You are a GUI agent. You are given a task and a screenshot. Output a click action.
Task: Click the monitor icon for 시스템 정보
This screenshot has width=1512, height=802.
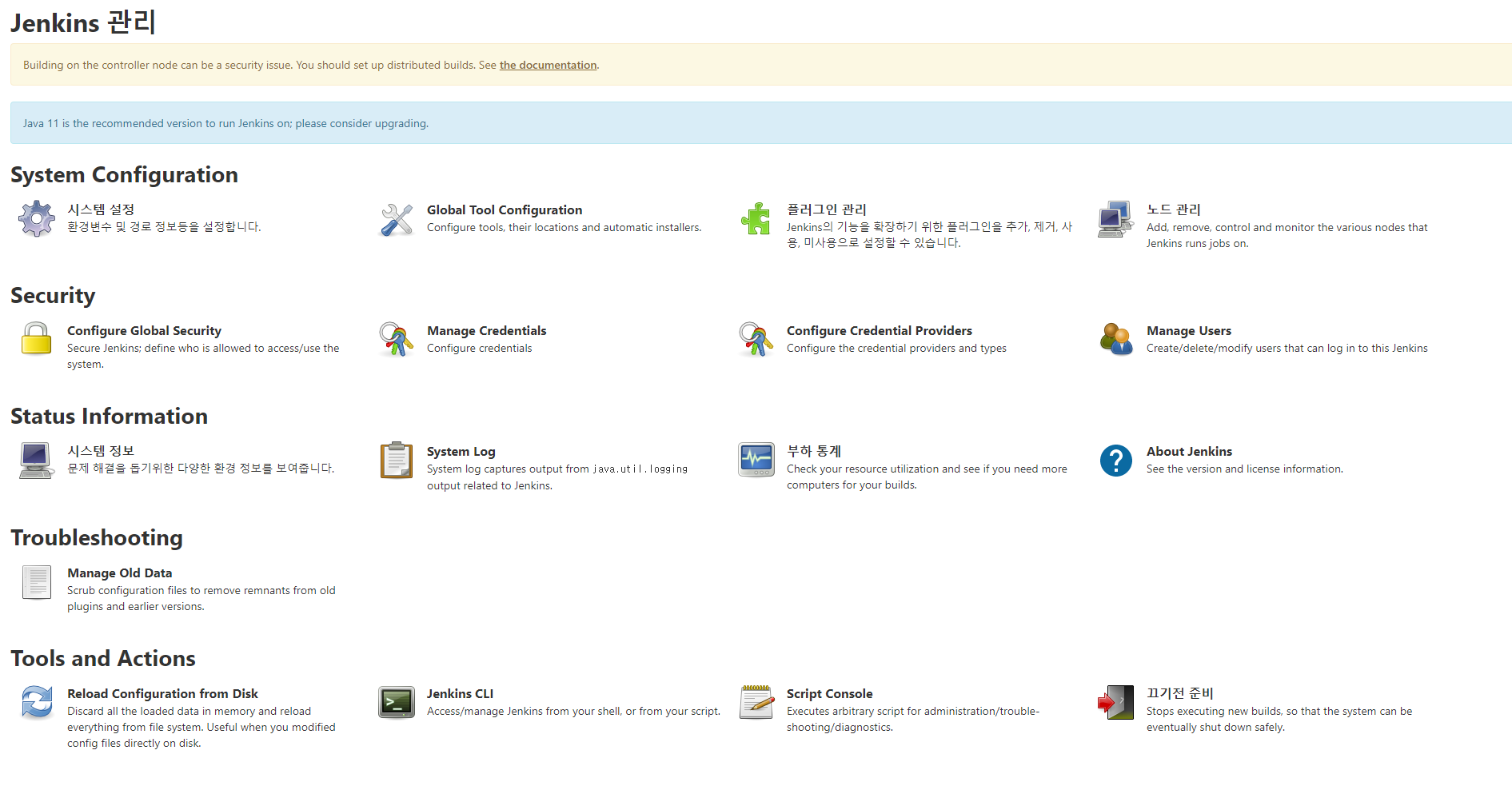(37, 461)
